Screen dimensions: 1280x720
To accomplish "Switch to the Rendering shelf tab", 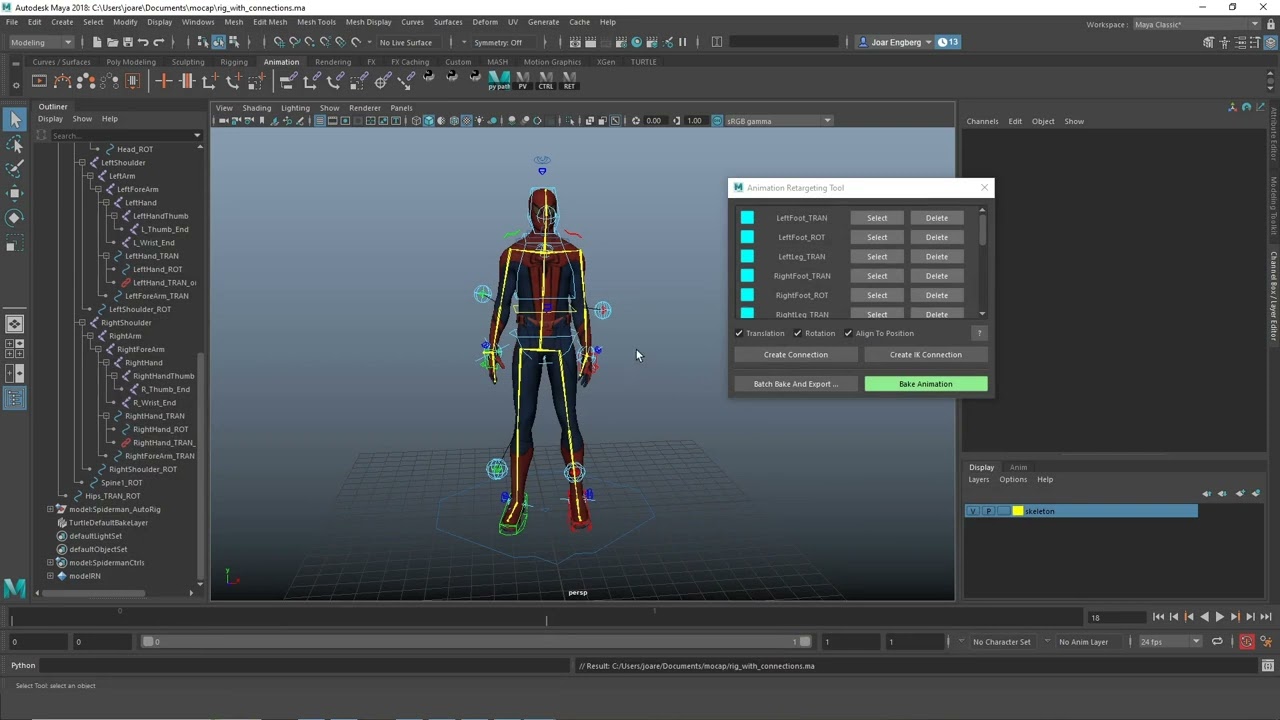I will [333, 62].
